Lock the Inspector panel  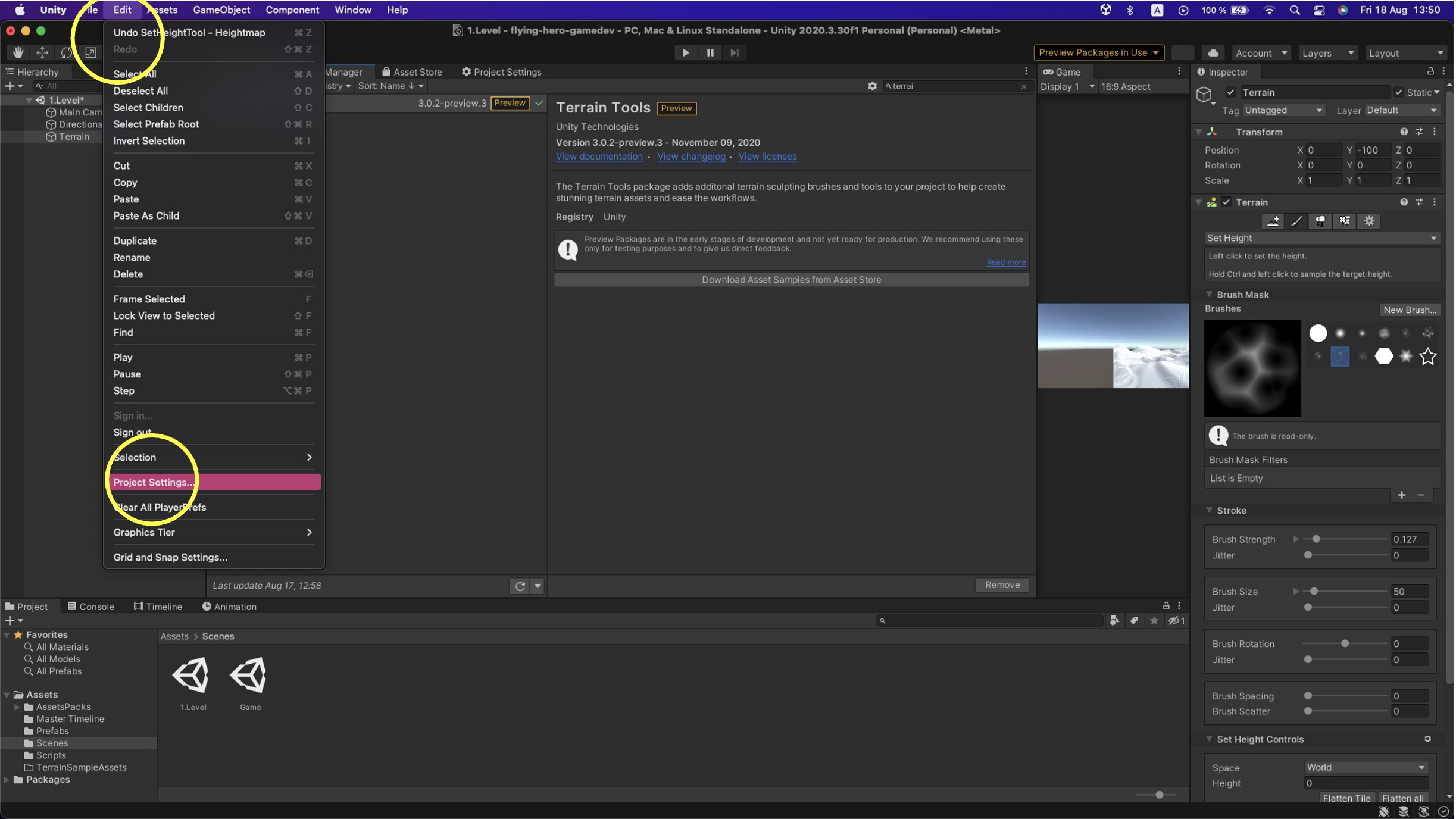pos(1430,71)
